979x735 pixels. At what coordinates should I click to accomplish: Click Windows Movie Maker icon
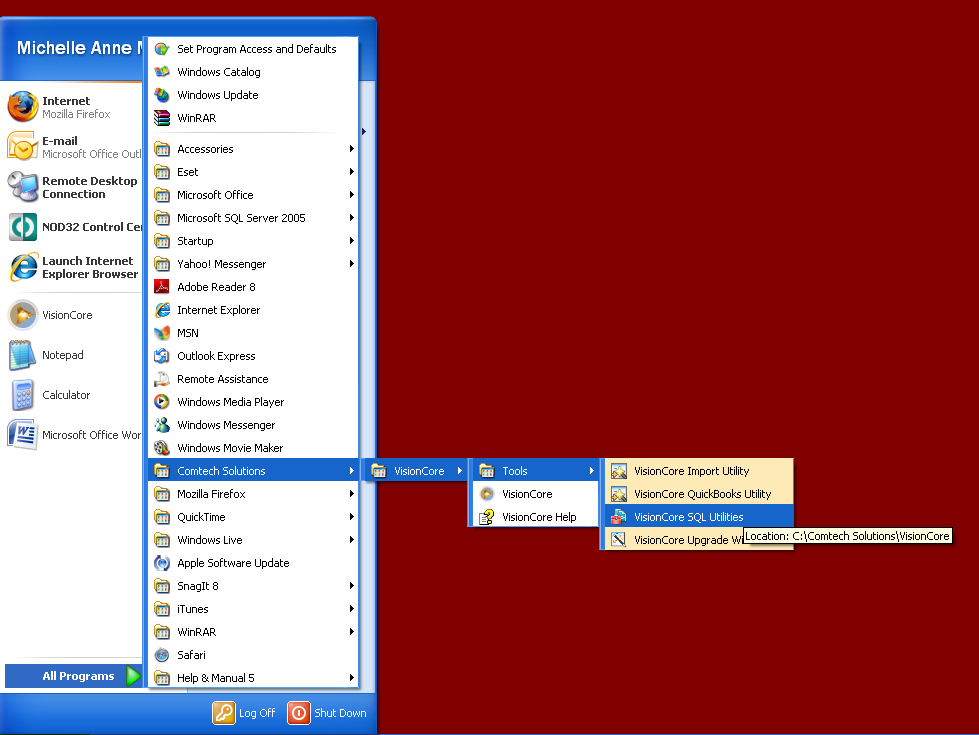[162, 448]
